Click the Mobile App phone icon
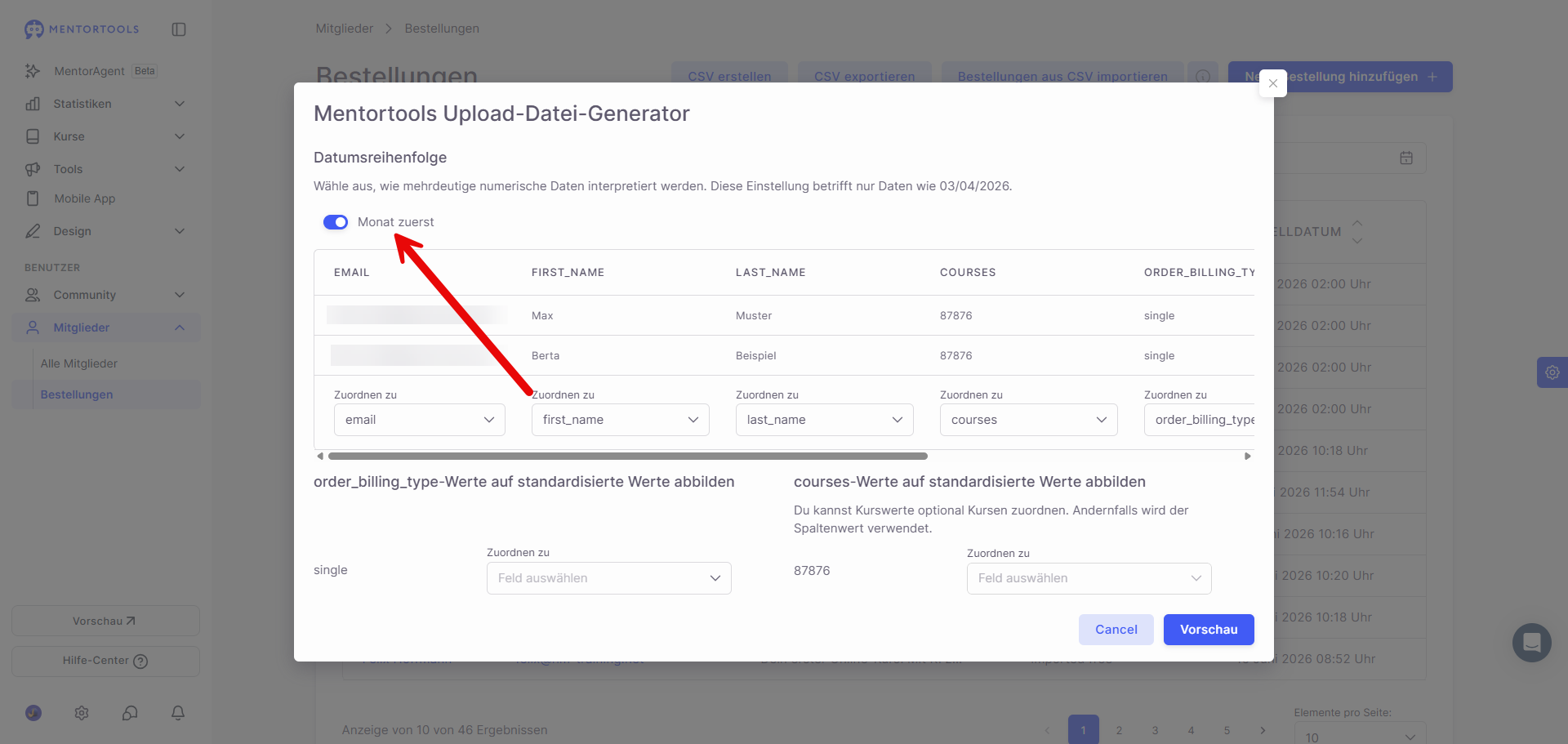The height and width of the screenshot is (744, 1568). [33, 198]
